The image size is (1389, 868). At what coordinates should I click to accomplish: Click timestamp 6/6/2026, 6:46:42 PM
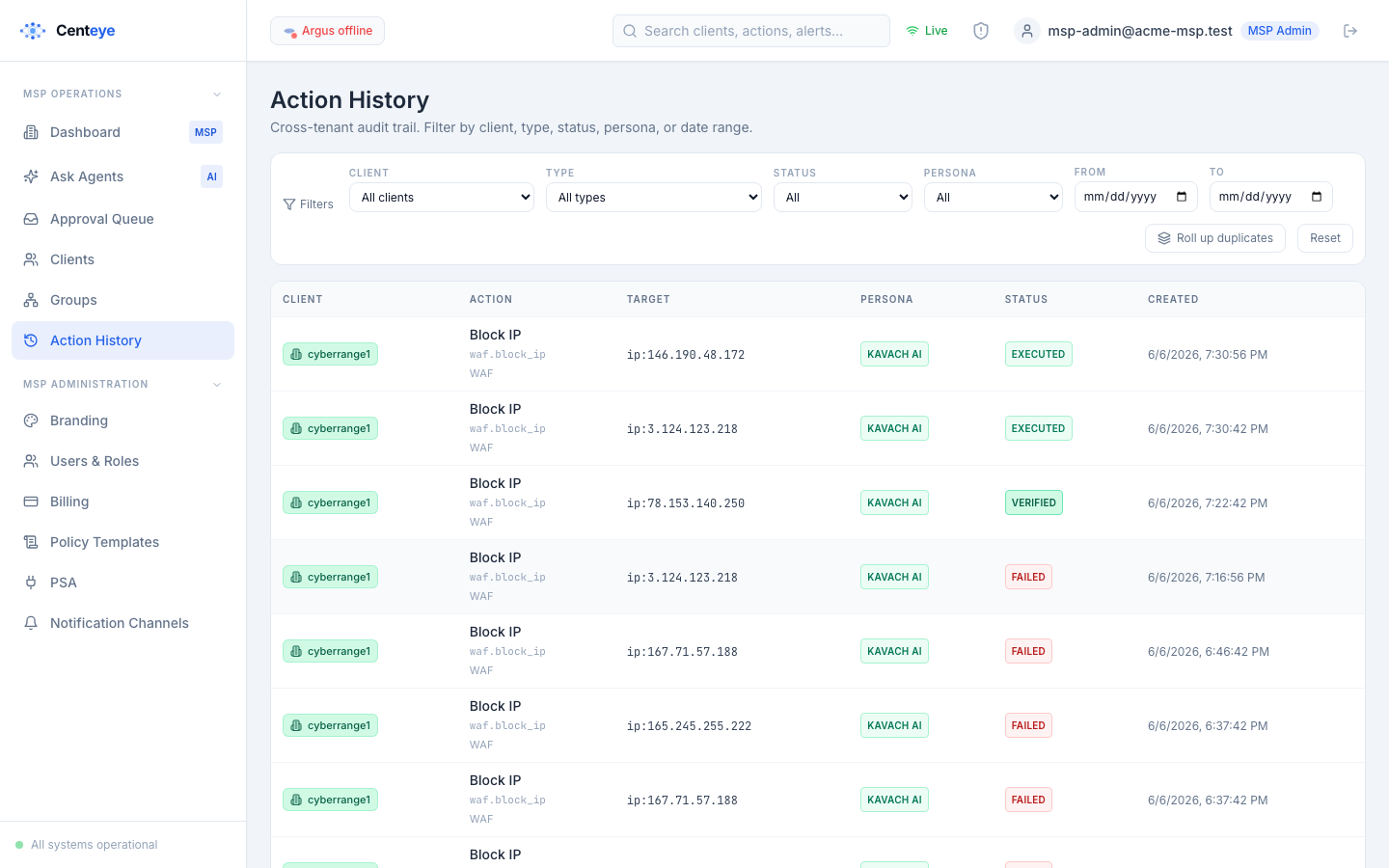(x=1209, y=651)
